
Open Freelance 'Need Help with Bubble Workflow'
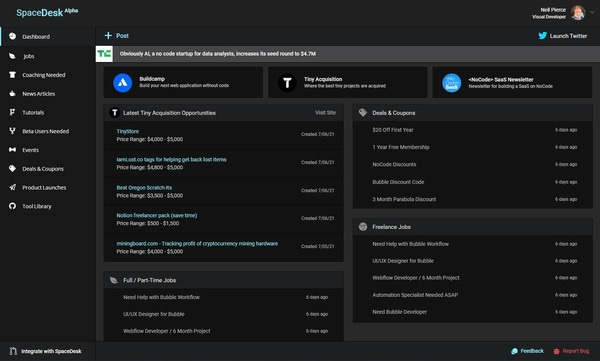pyautogui.click(x=410, y=244)
